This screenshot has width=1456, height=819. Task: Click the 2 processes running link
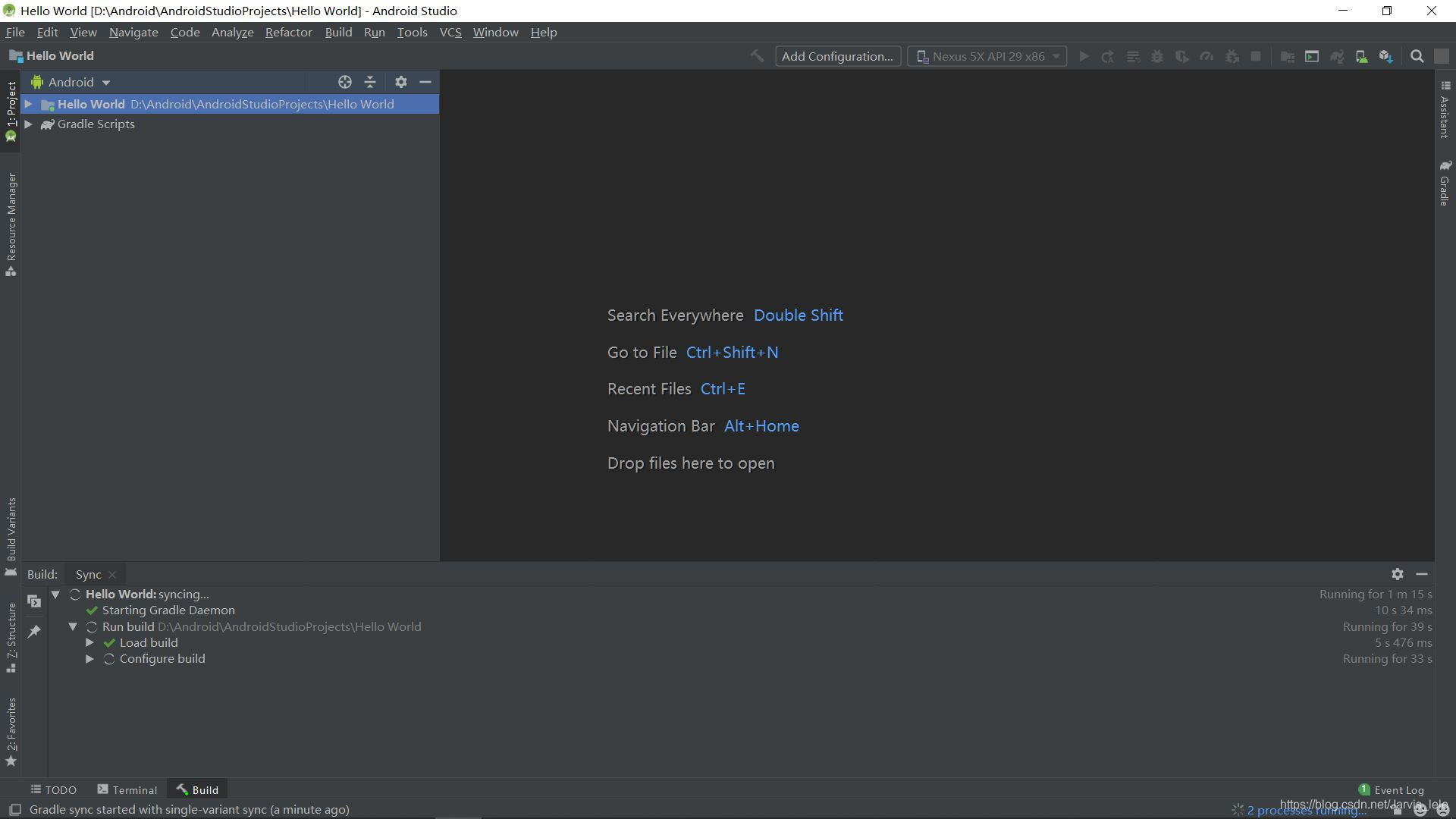point(1306,811)
